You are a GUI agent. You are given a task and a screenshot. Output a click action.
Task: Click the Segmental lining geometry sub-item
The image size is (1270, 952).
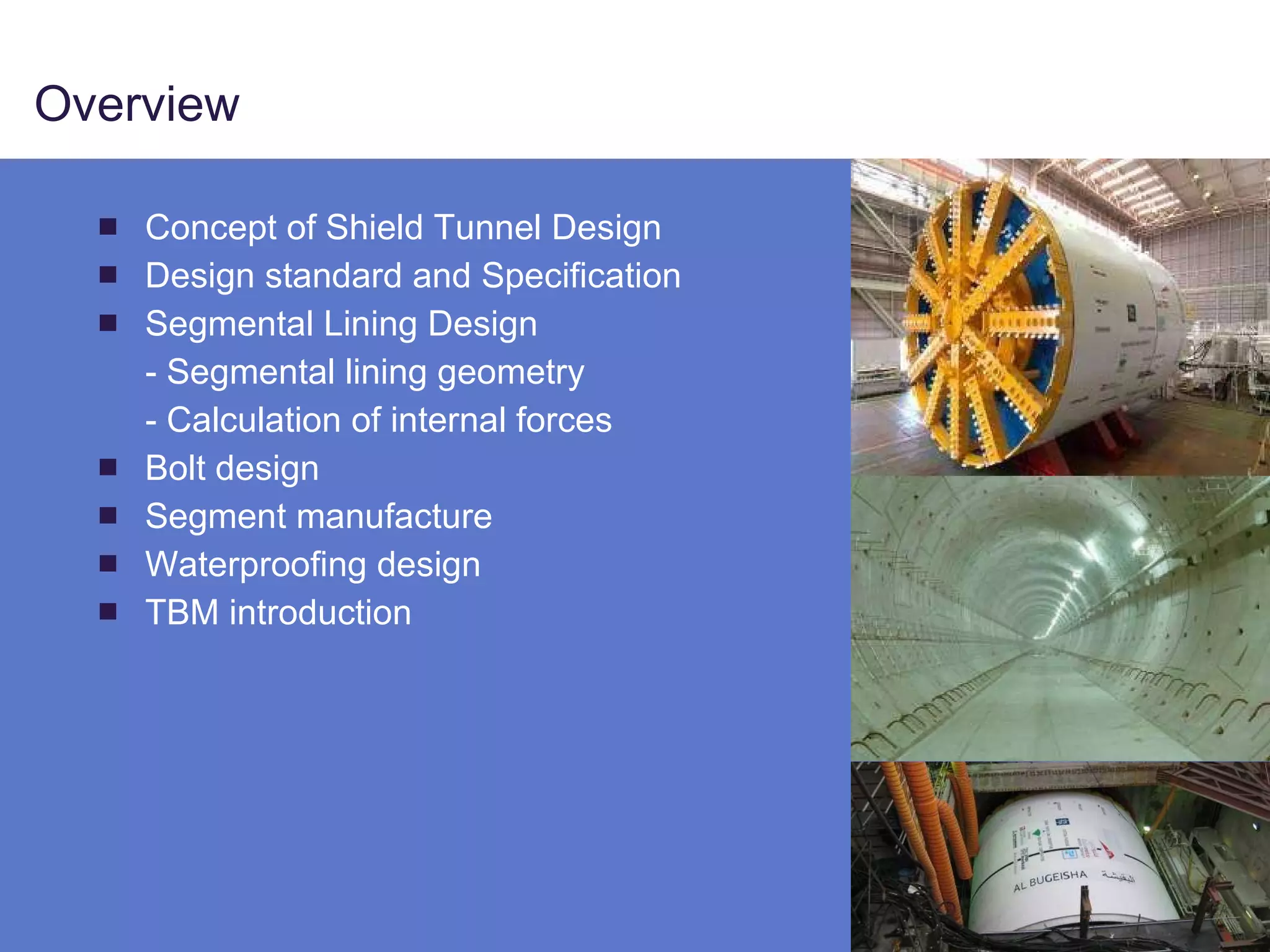365,372
